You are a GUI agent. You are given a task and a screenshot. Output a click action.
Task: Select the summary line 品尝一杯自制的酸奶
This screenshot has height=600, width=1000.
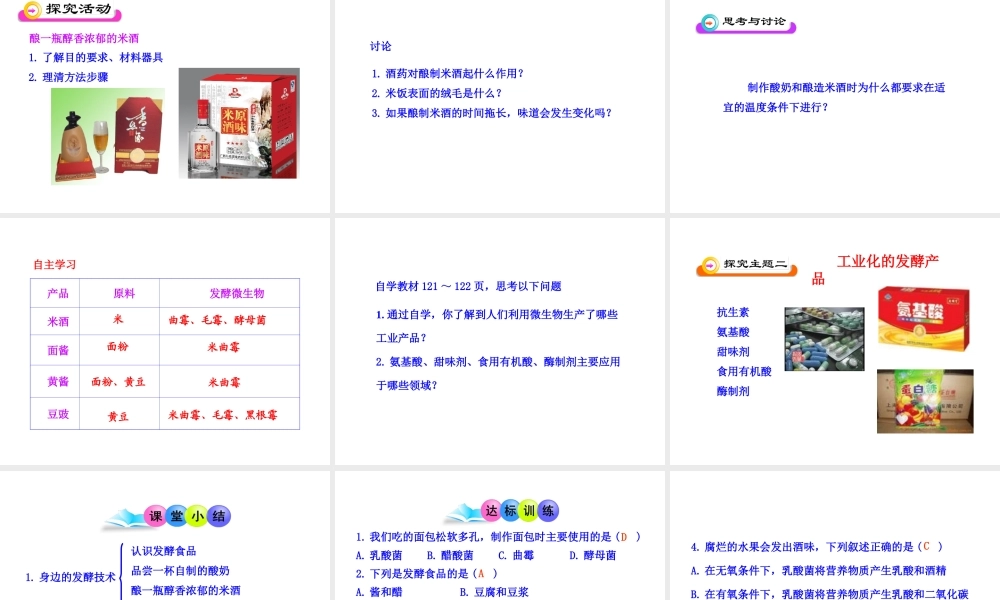[x=180, y=571]
